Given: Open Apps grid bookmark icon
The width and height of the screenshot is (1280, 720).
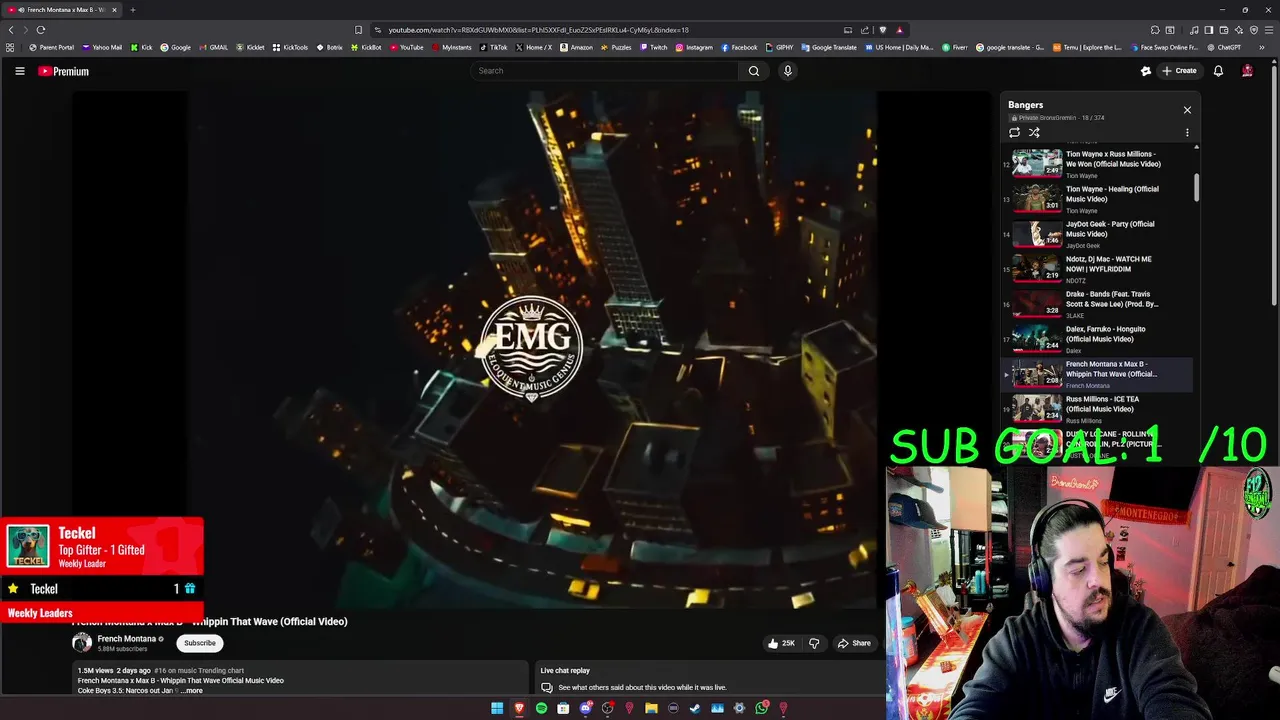Looking at the screenshot, I should tap(10, 47).
